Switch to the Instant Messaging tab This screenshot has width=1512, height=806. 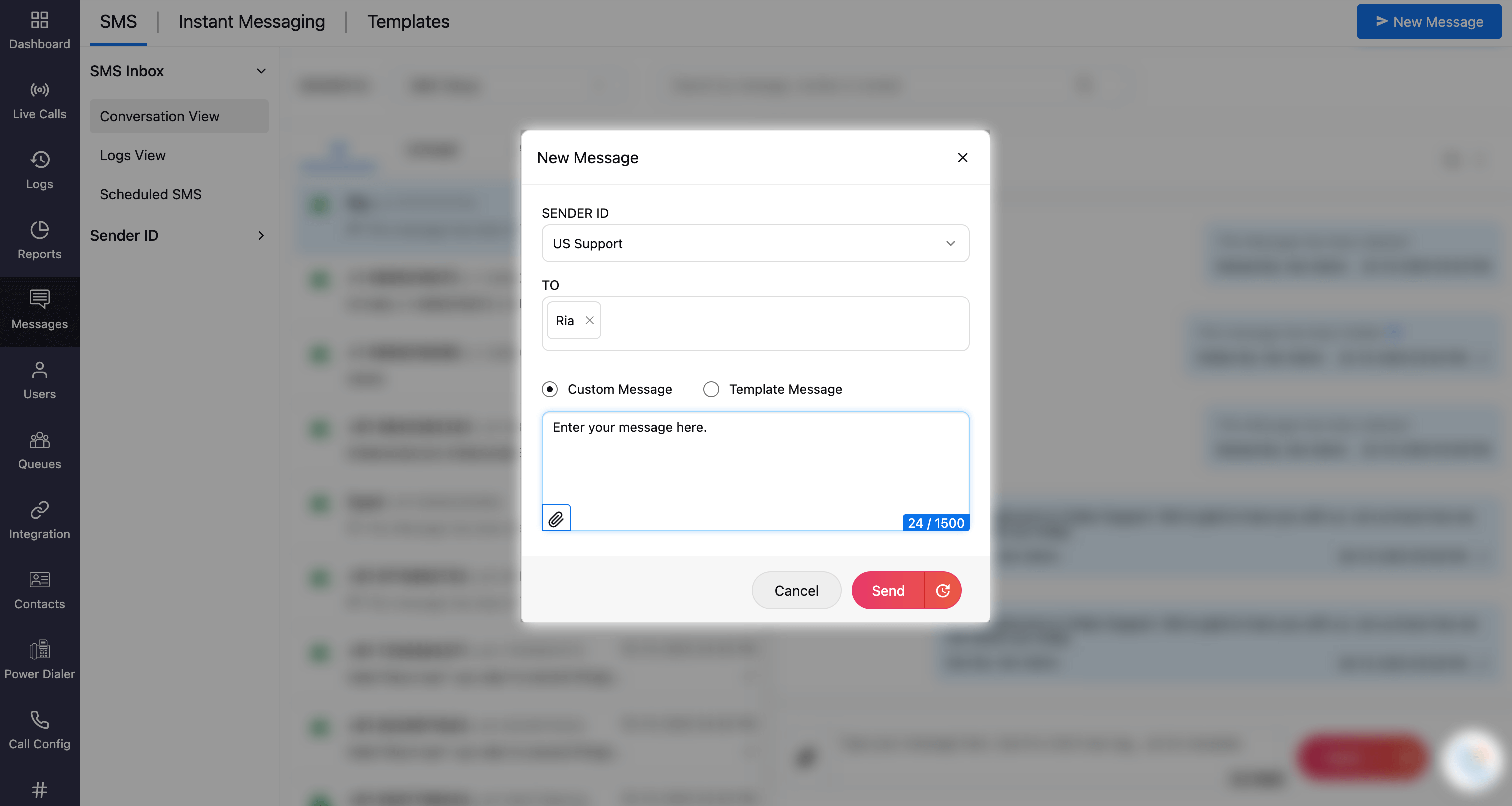tap(252, 21)
